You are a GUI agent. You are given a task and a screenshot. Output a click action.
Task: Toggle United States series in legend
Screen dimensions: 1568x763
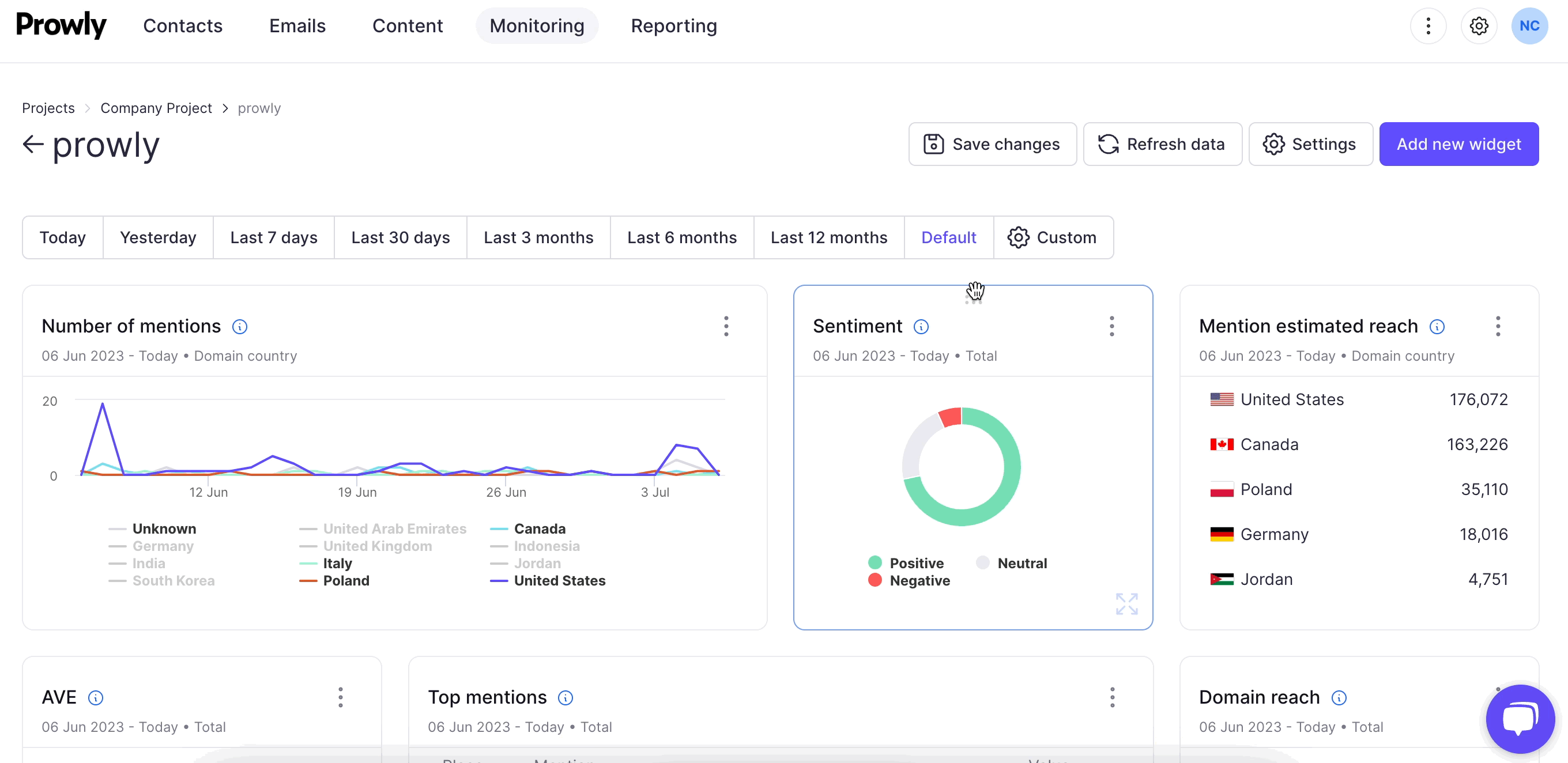click(548, 580)
